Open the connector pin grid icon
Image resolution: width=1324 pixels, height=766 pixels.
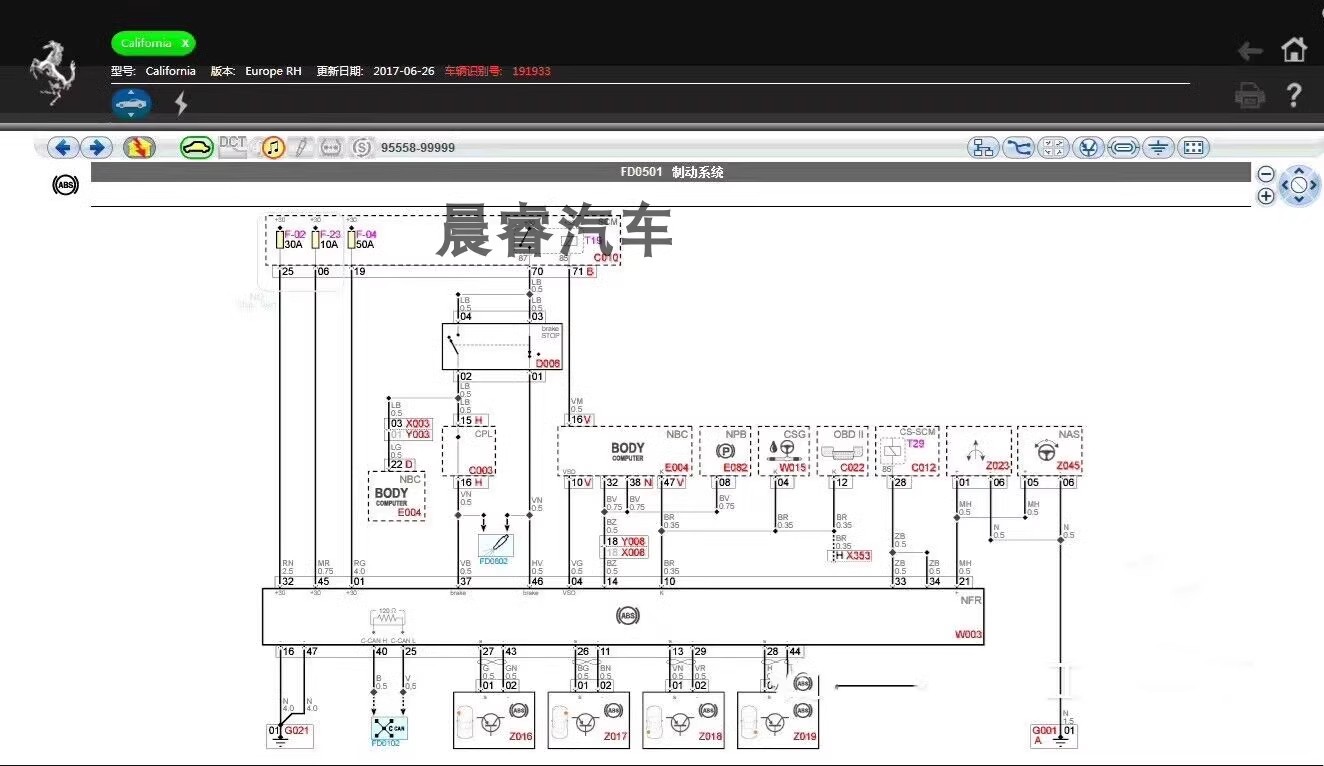[1193, 148]
